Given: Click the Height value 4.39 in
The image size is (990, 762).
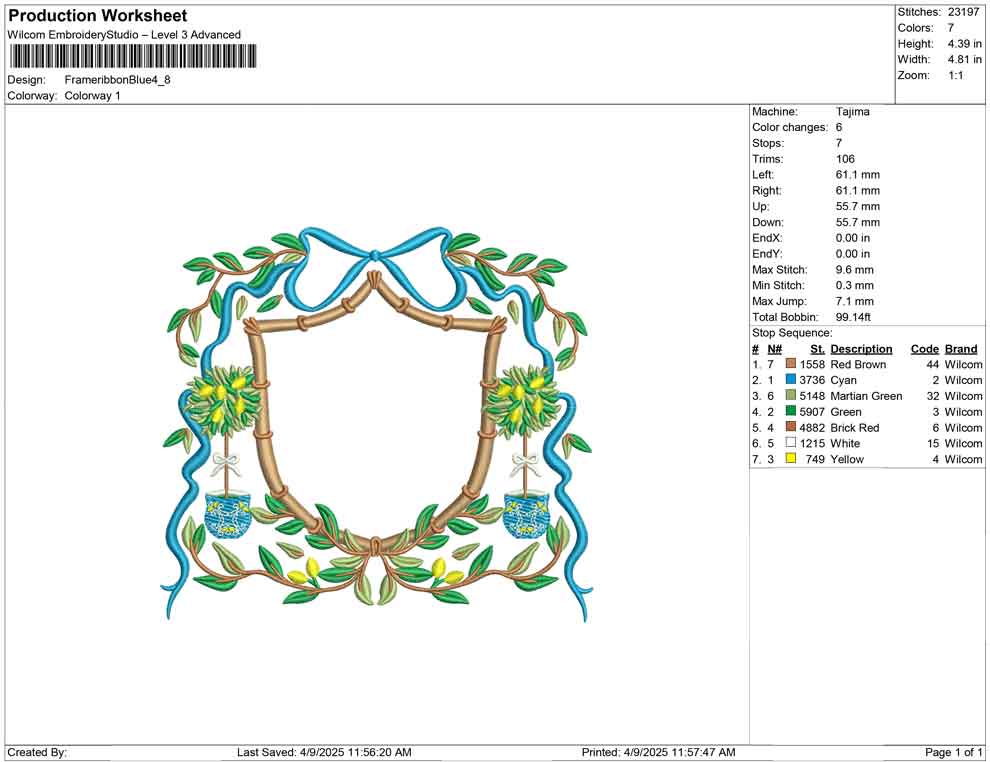Looking at the screenshot, I should point(964,44).
